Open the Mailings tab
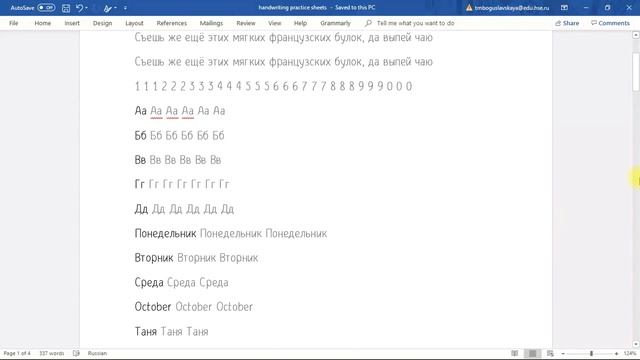 [x=211, y=23]
